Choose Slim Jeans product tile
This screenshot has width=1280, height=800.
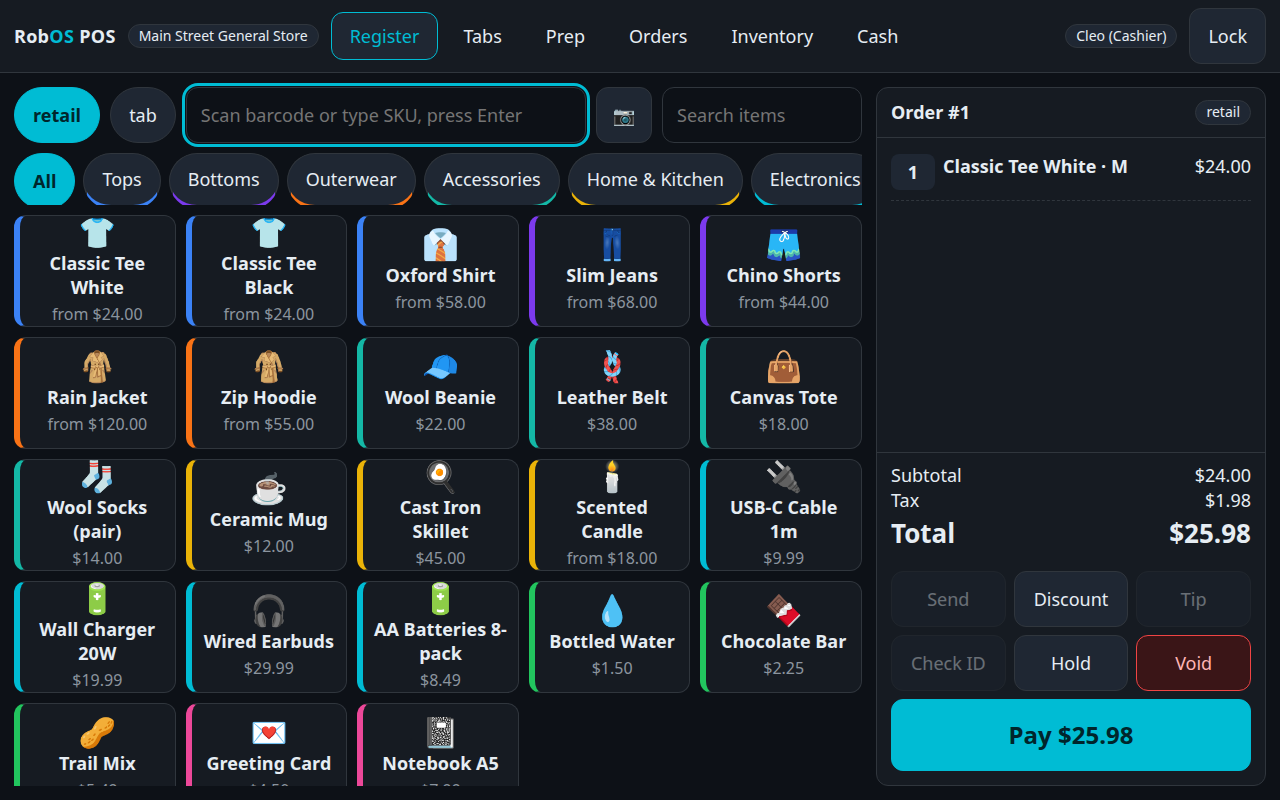click(x=610, y=271)
